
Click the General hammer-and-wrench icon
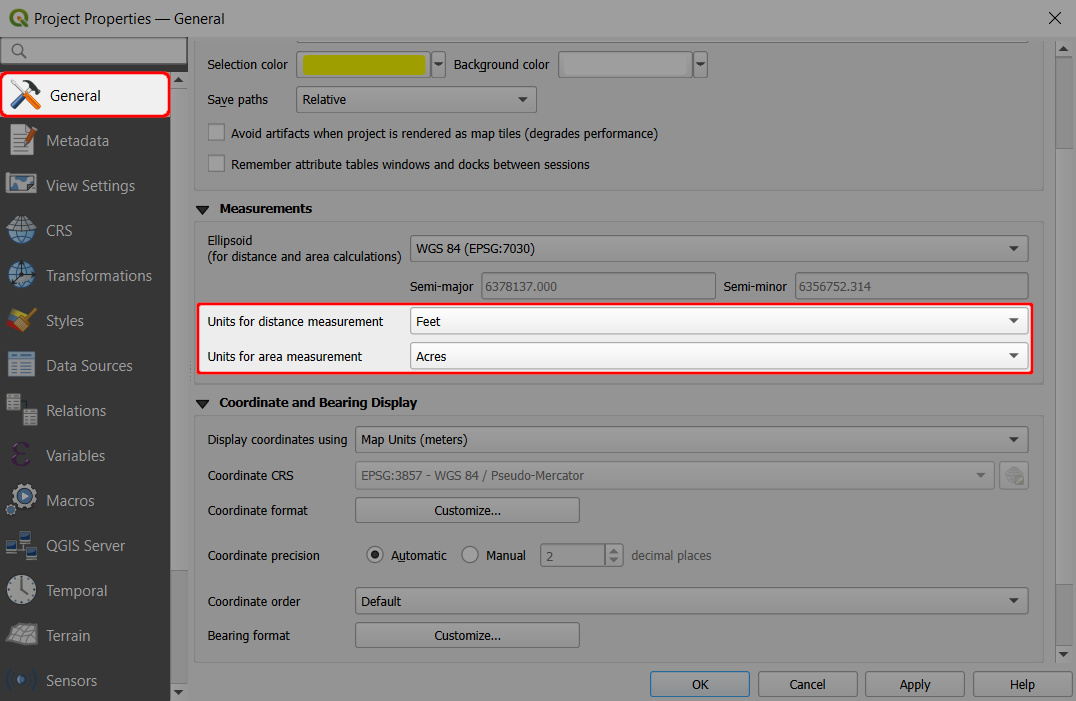pos(26,95)
